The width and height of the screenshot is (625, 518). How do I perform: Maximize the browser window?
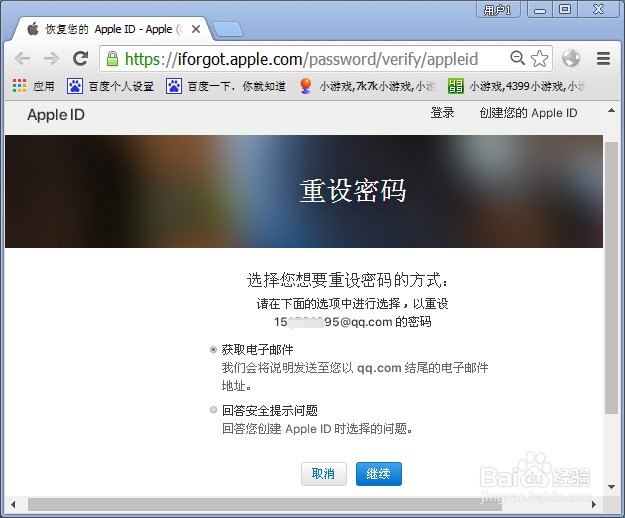tap(565, 10)
